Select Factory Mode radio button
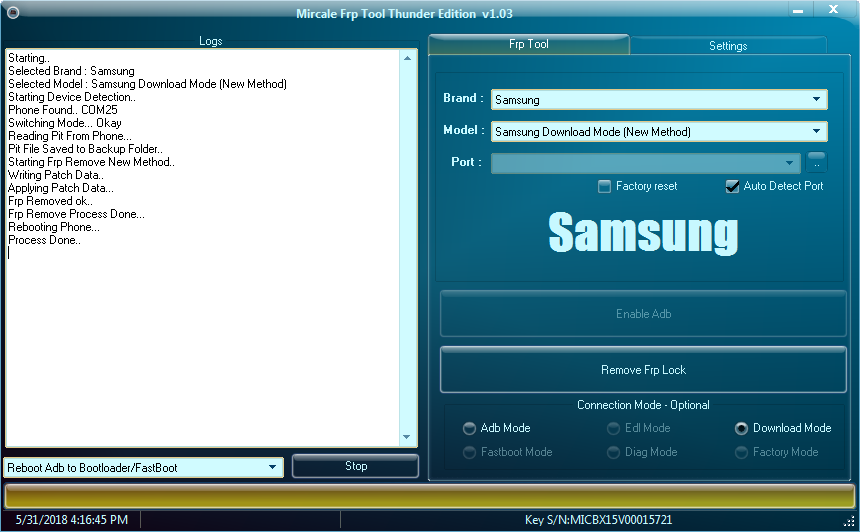860x532 pixels. (x=741, y=452)
